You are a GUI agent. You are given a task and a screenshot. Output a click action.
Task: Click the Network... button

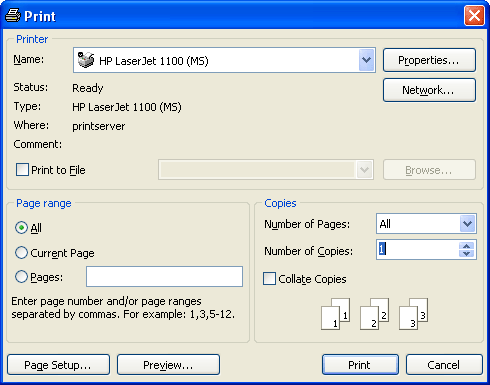[429, 90]
